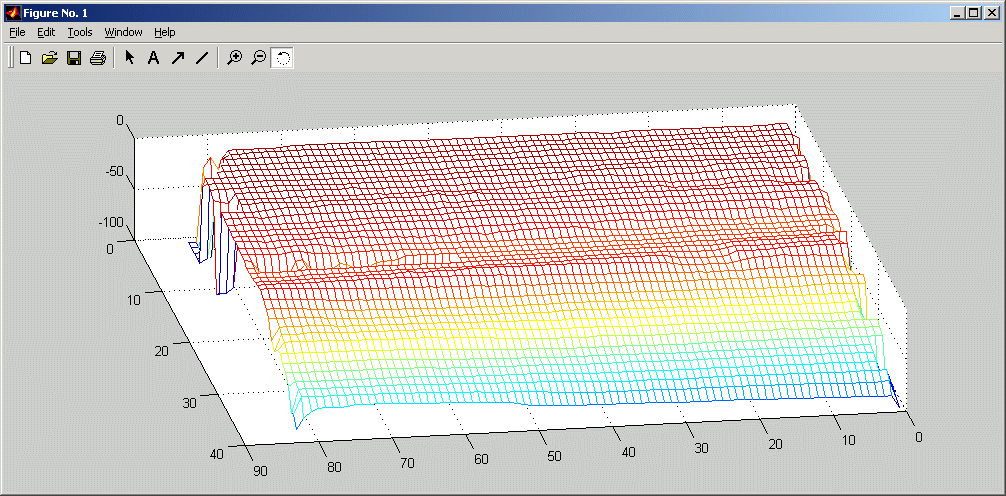Expand the Help menu
This screenshot has height=496, width=1006.
click(164, 32)
